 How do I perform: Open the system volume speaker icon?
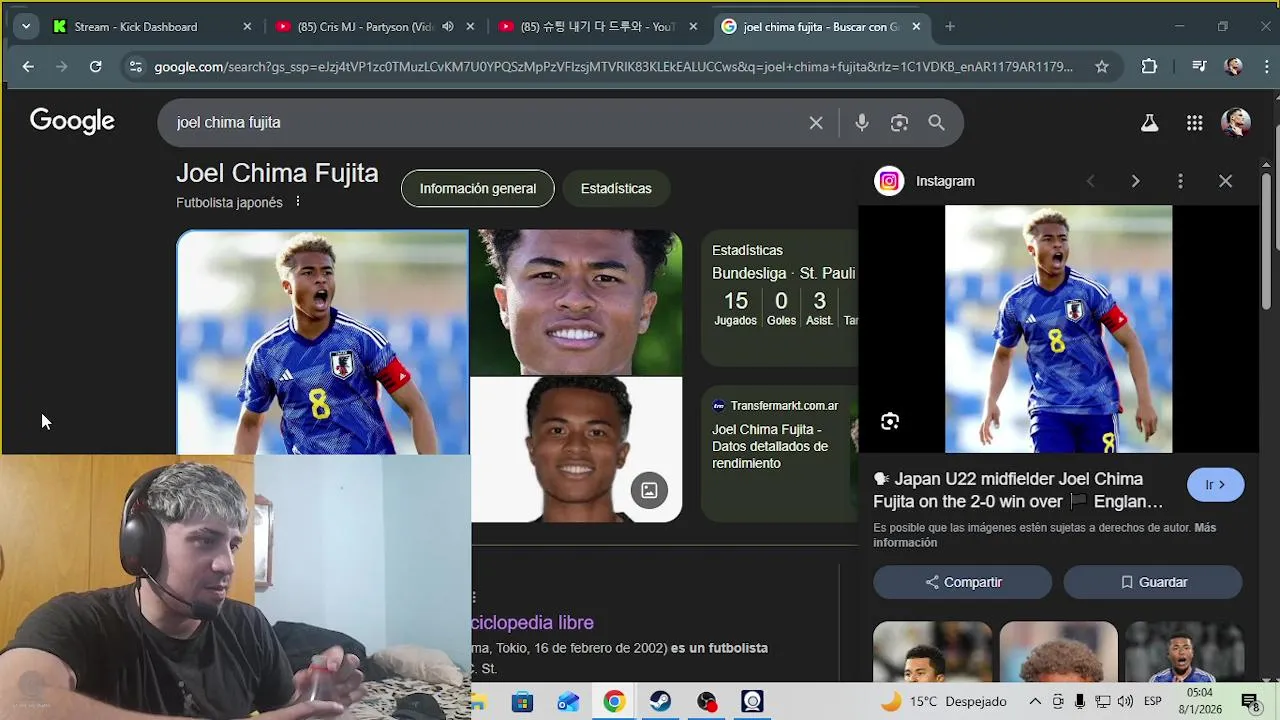[x=1125, y=702]
